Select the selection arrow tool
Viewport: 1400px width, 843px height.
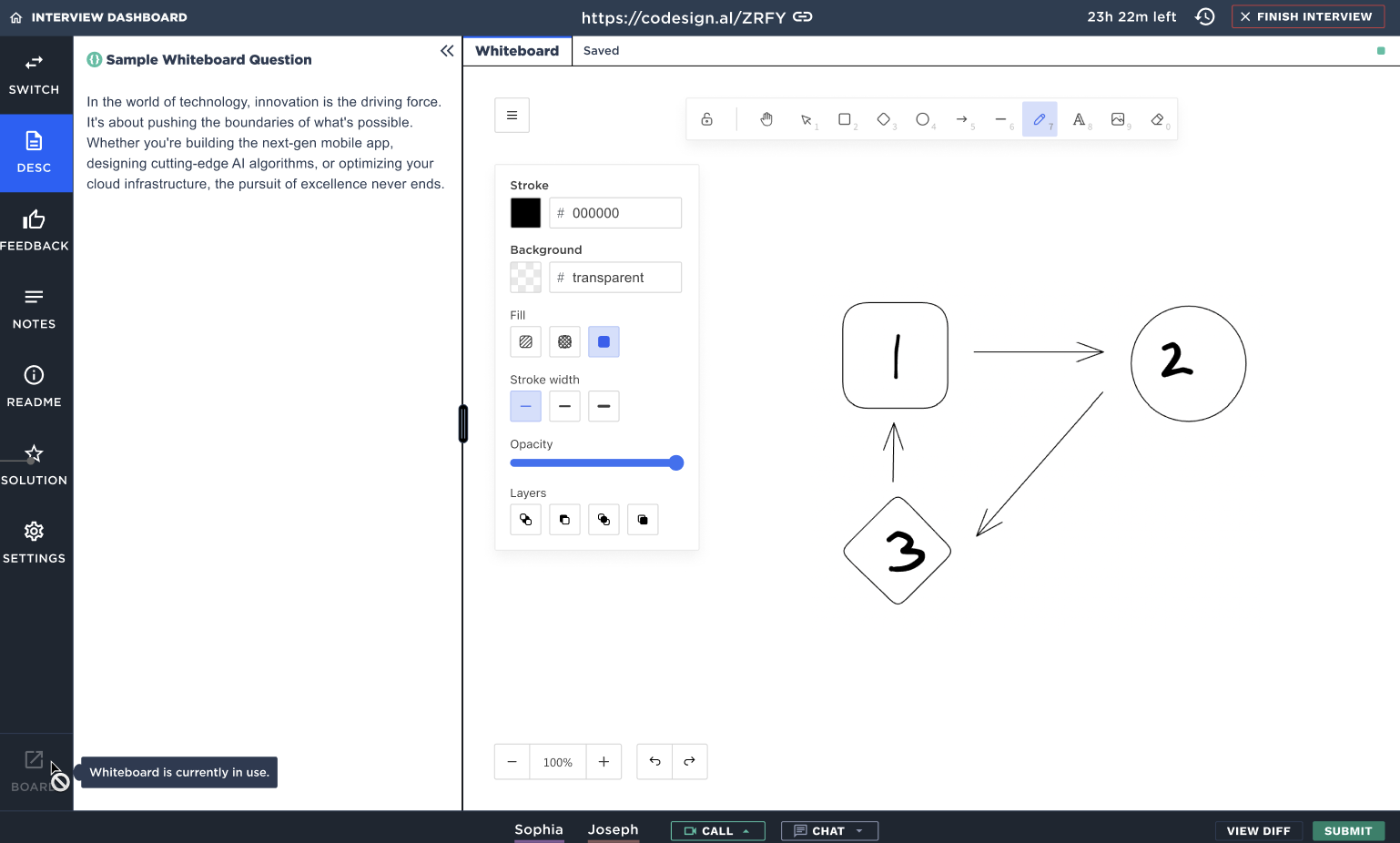806,119
